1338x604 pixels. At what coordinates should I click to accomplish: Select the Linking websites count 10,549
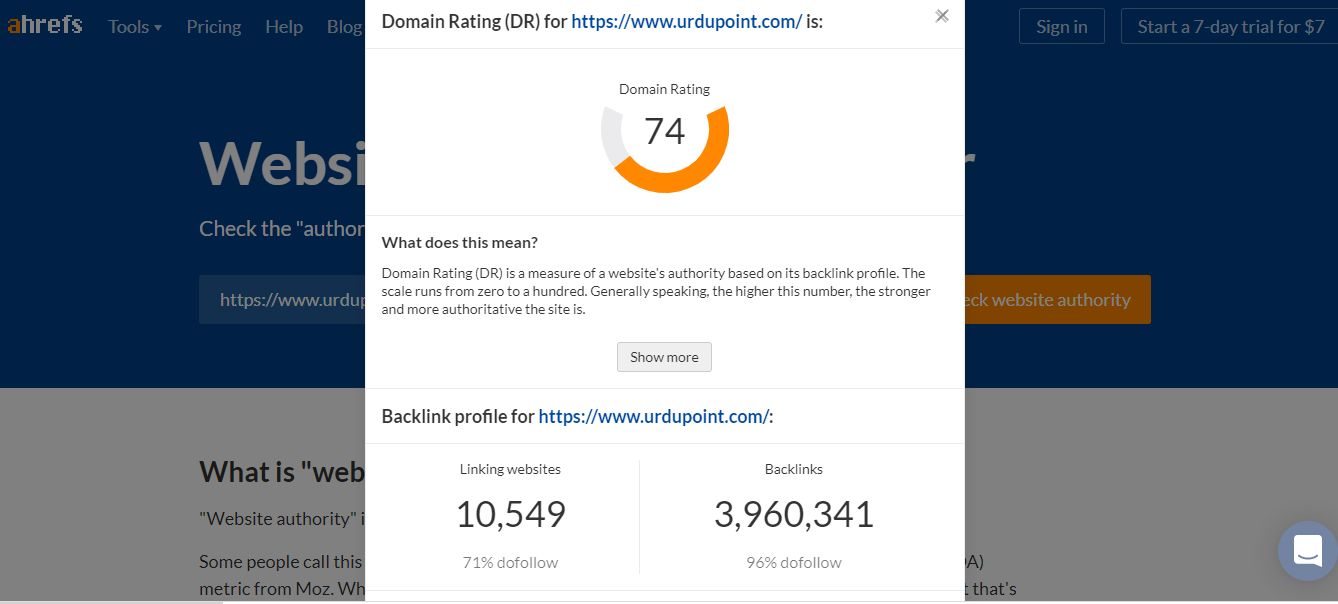point(510,513)
